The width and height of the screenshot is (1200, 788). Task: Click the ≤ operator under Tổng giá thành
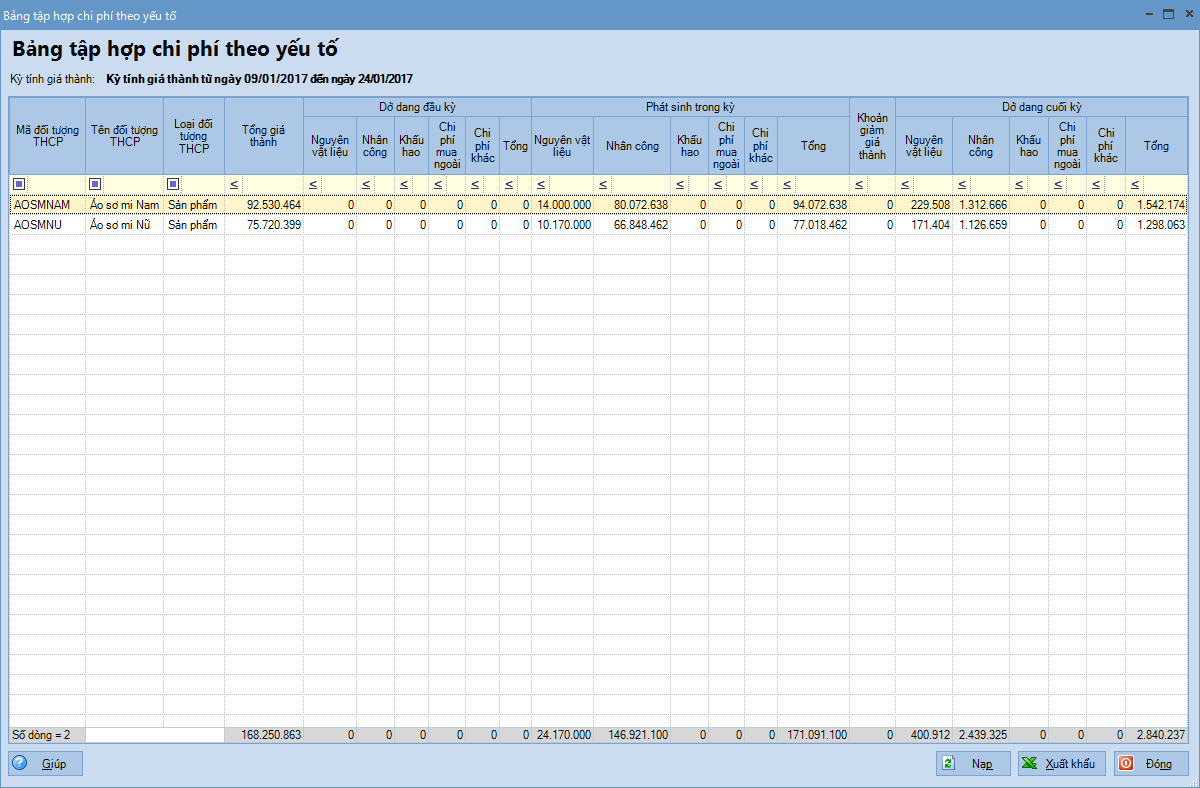[x=234, y=184]
